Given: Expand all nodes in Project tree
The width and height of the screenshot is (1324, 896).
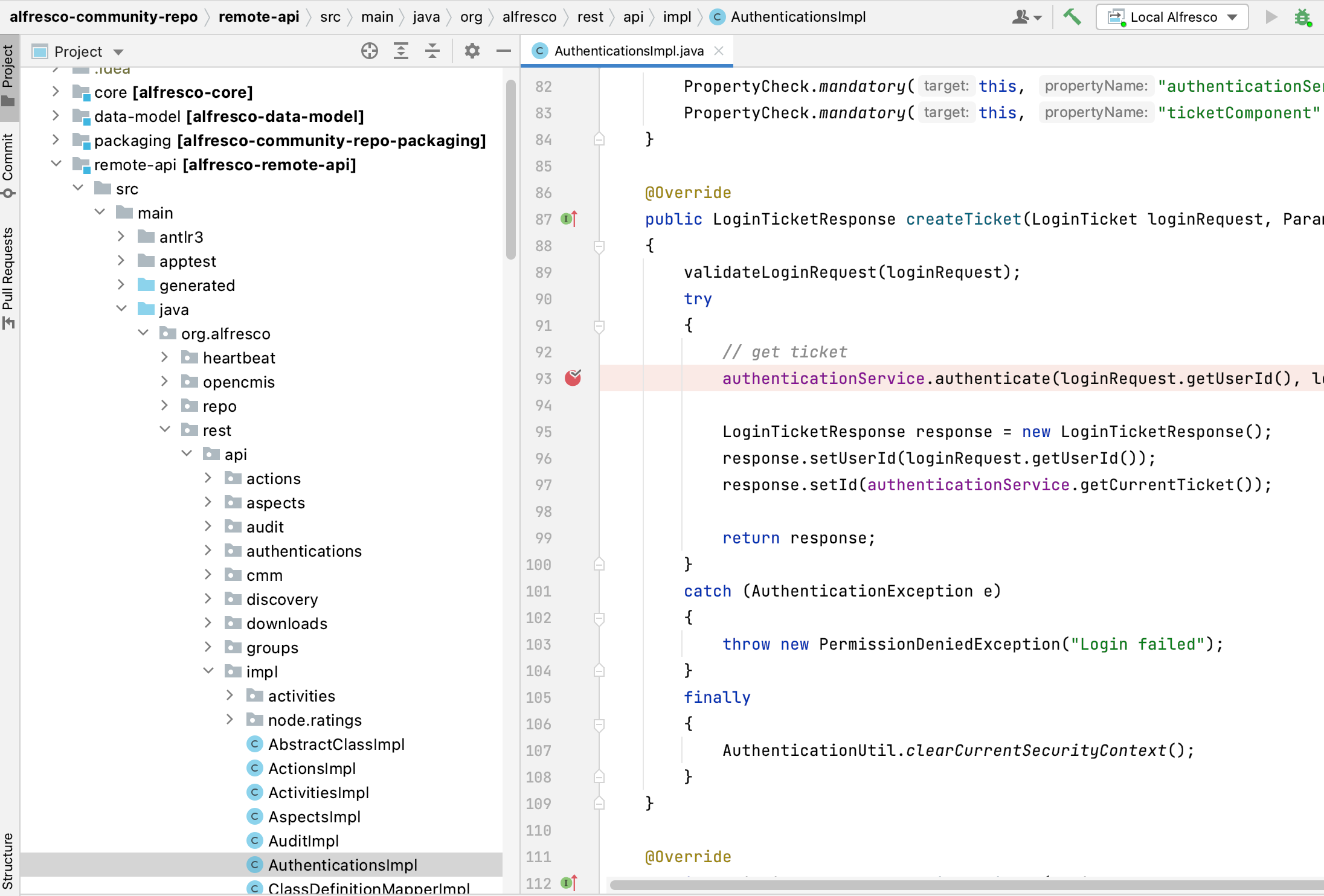Looking at the screenshot, I should [x=400, y=51].
